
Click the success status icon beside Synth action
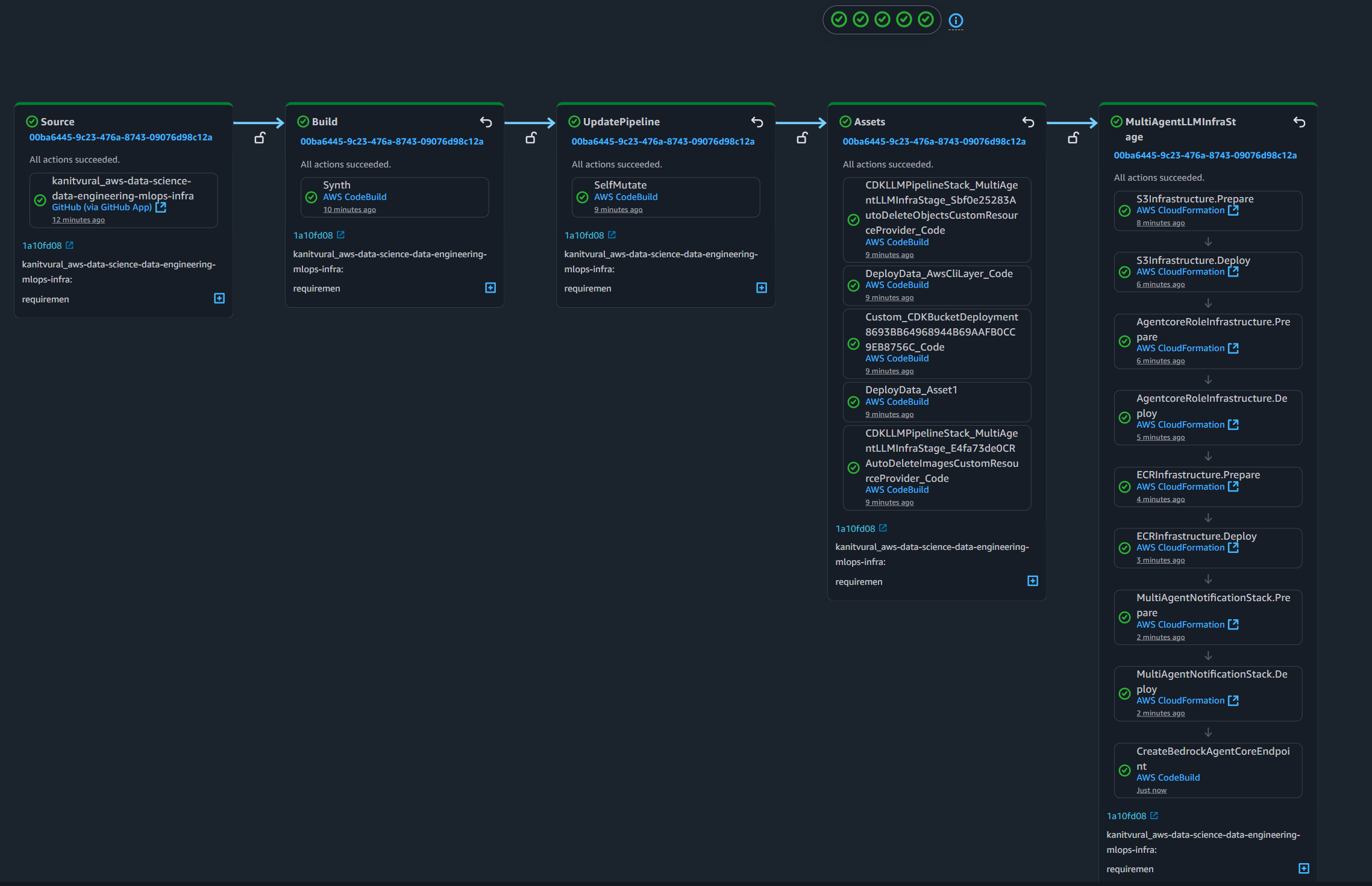312,197
